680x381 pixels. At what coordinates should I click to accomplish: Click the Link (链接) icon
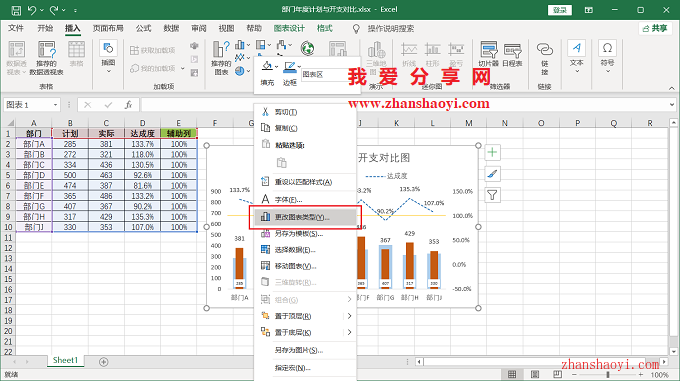[544, 58]
